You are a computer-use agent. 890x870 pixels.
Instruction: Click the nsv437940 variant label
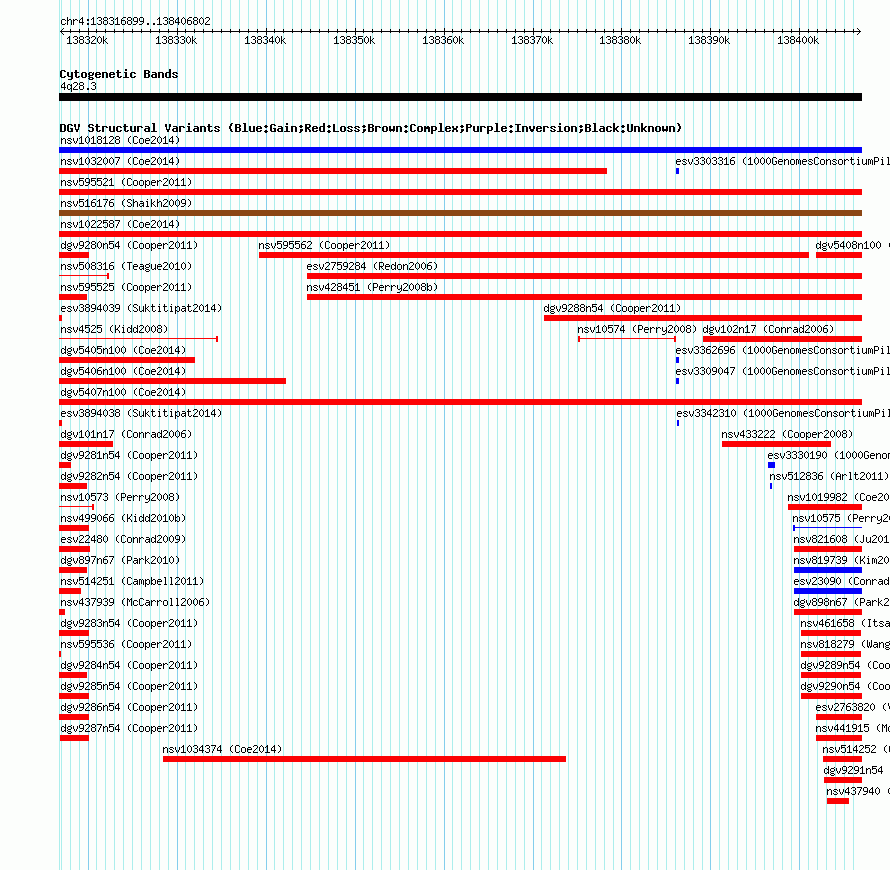point(858,791)
